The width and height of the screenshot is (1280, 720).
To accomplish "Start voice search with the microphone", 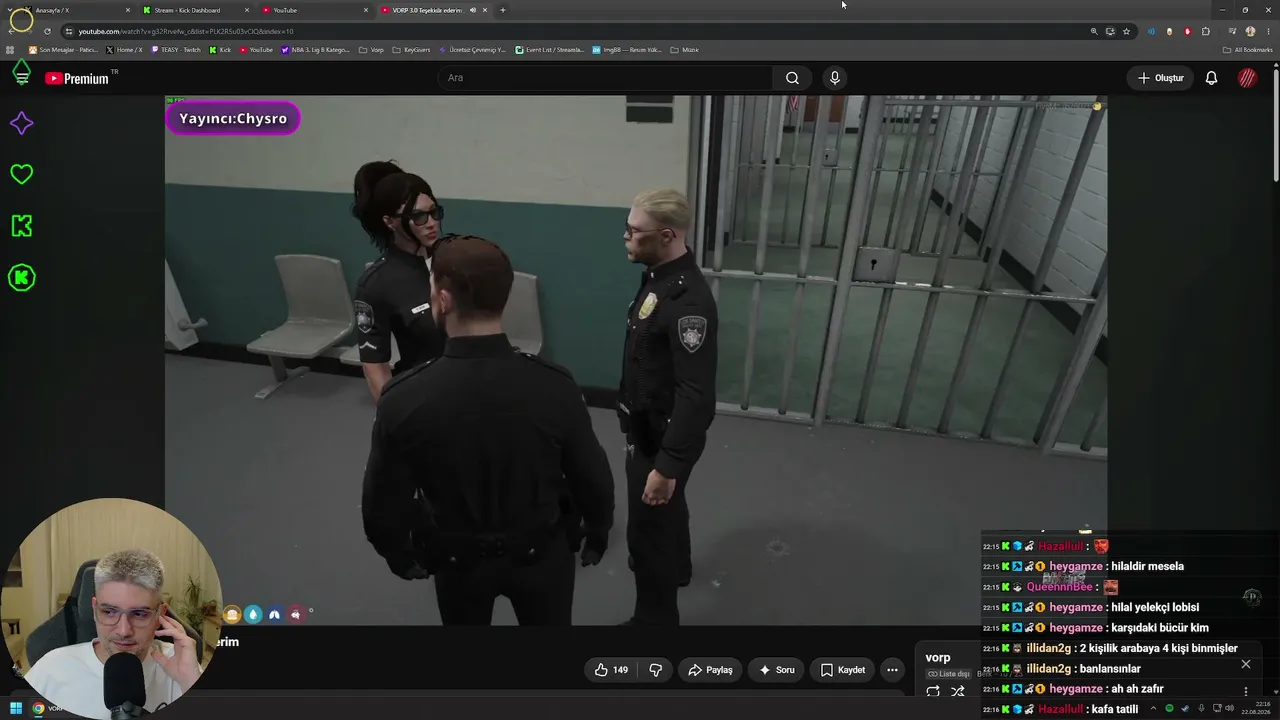I will pyautogui.click(x=835, y=78).
